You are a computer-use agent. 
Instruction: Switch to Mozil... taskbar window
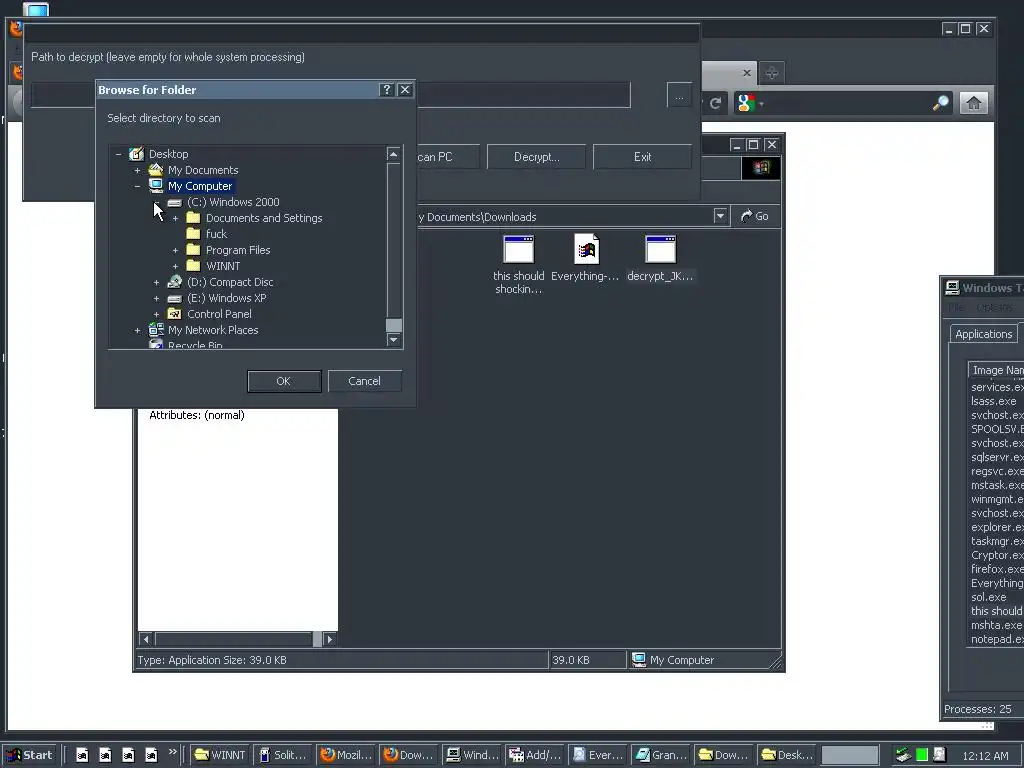347,755
